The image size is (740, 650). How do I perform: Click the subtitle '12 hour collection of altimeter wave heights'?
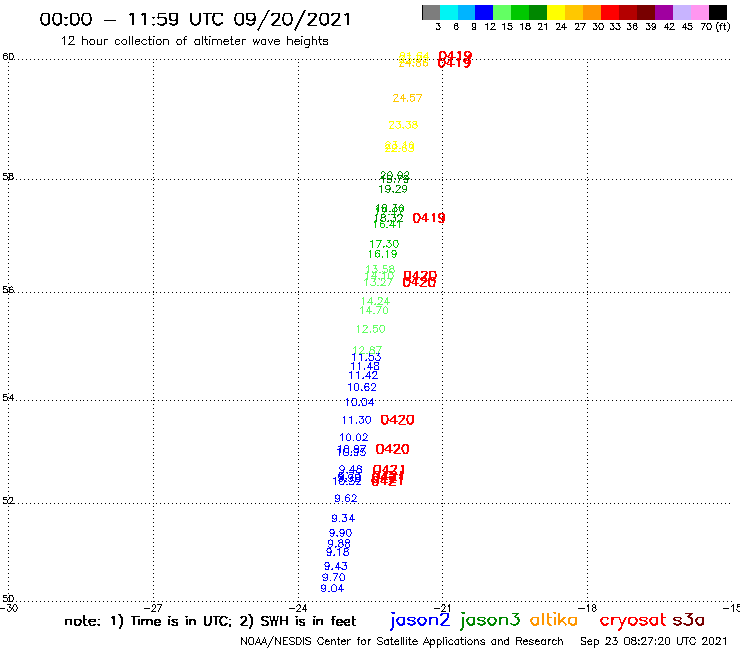pos(194,41)
